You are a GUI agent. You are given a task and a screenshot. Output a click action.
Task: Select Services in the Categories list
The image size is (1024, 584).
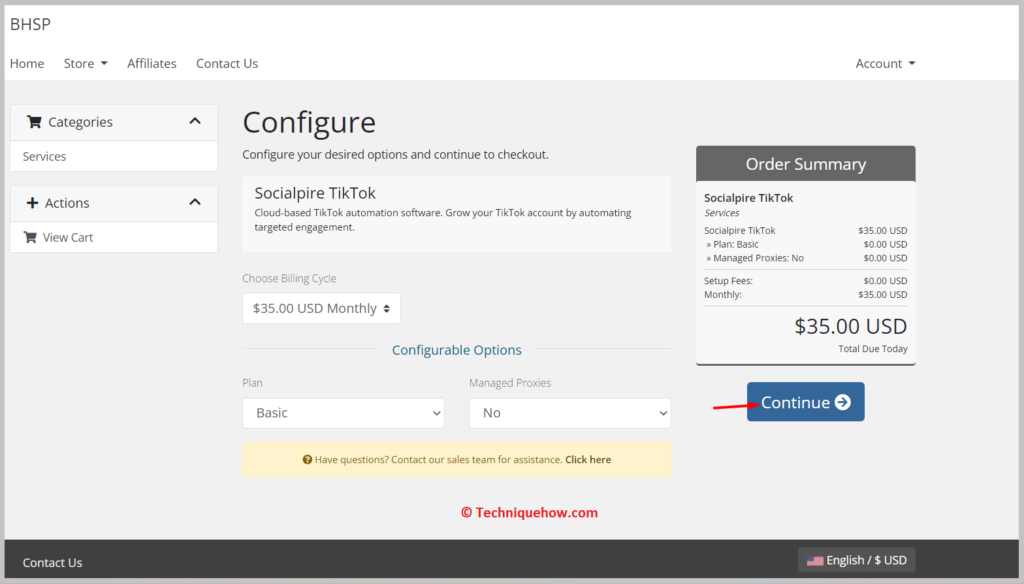[114, 157]
